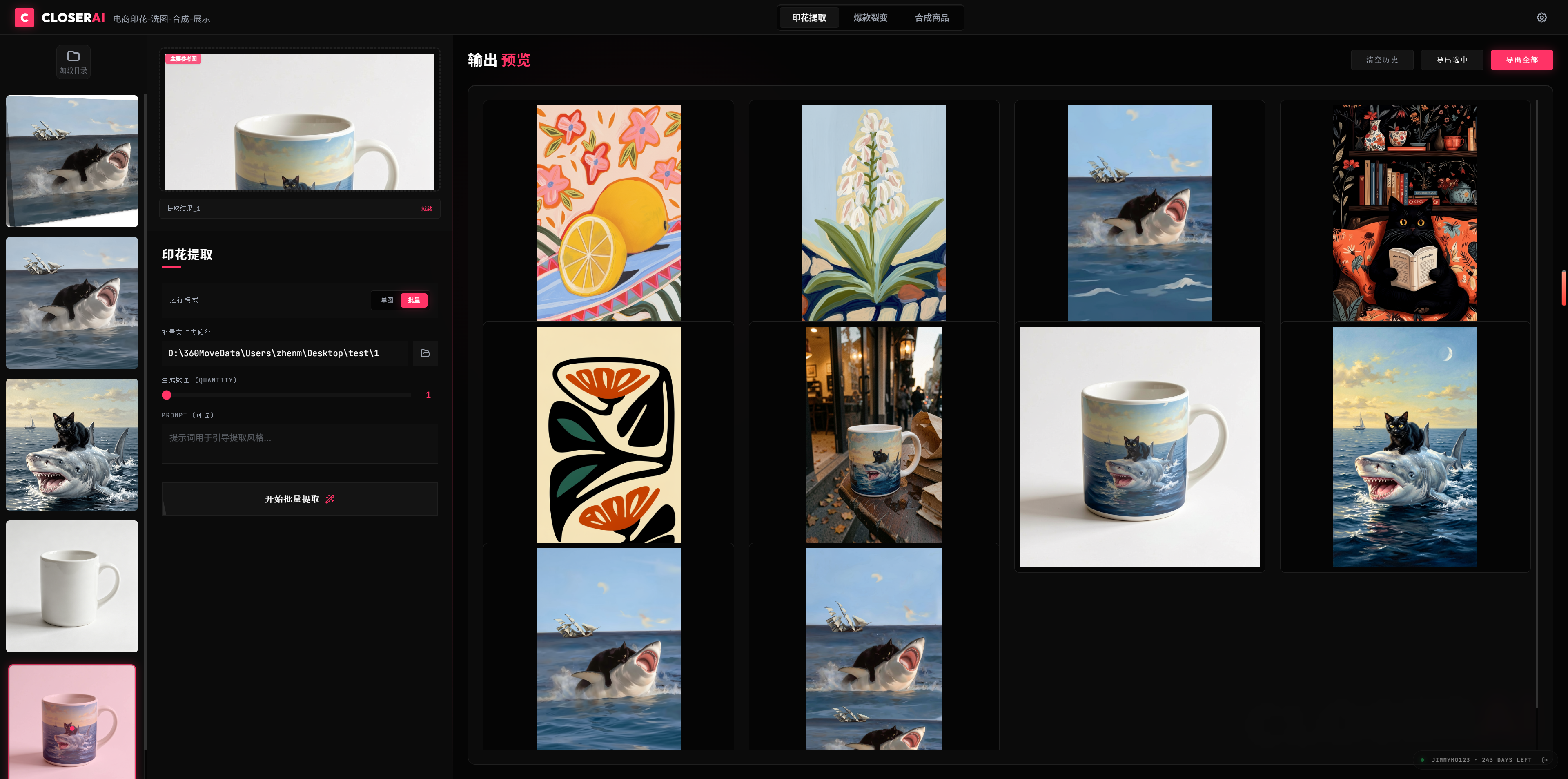Select batch mode (批量)
Viewport: 1568px width, 779px height.
pyautogui.click(x=414, y=300)
